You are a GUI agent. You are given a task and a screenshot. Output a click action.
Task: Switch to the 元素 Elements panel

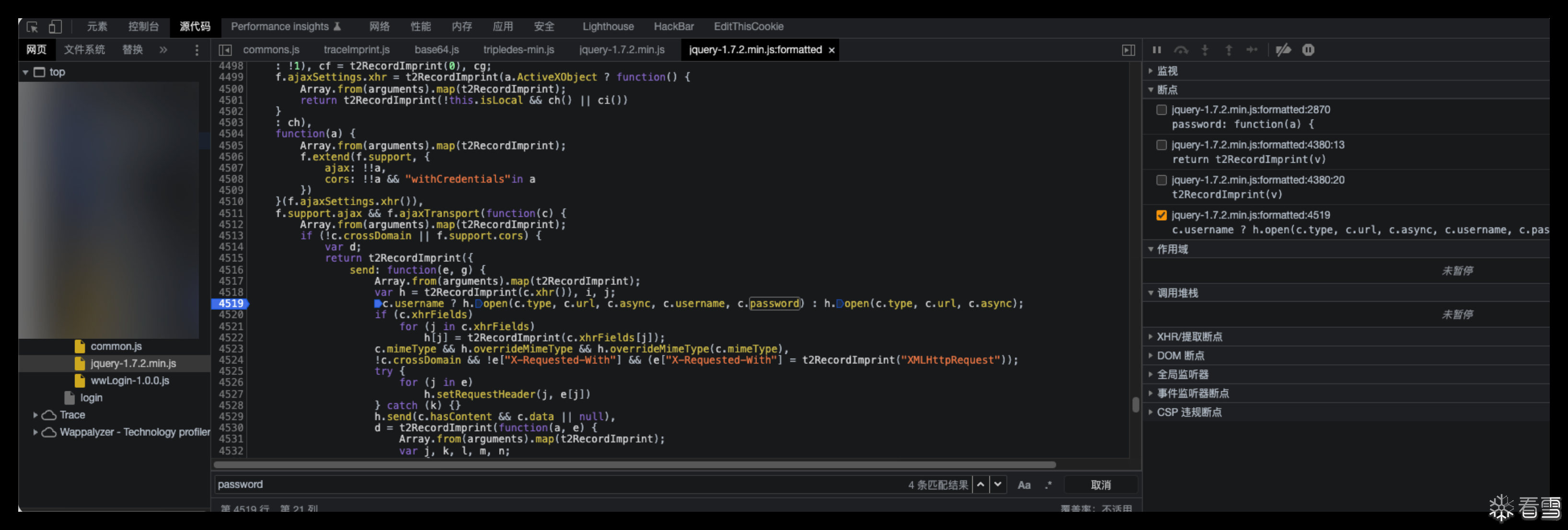coord(97,27)
